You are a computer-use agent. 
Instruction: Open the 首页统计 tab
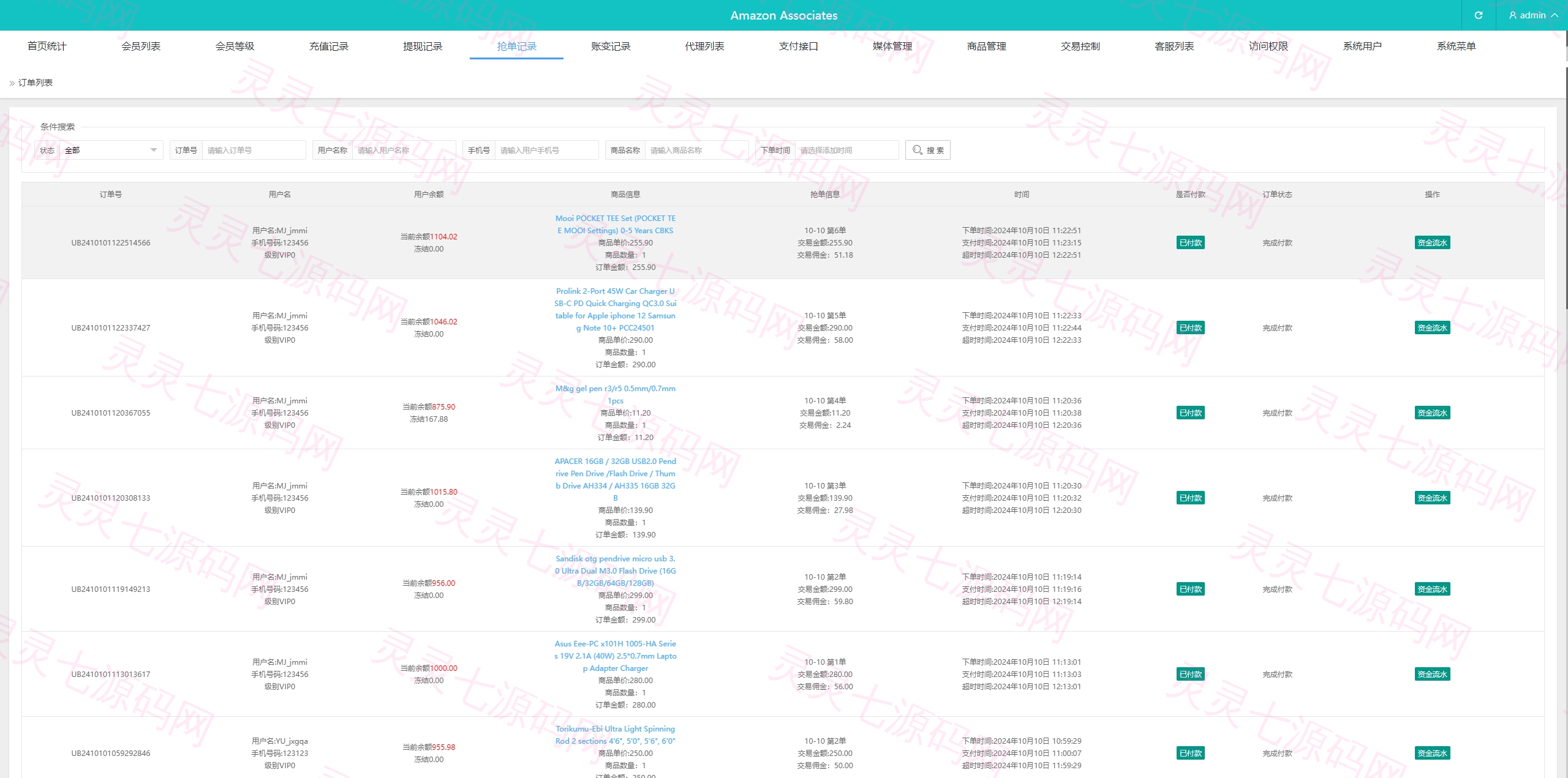tap(47, 47)
